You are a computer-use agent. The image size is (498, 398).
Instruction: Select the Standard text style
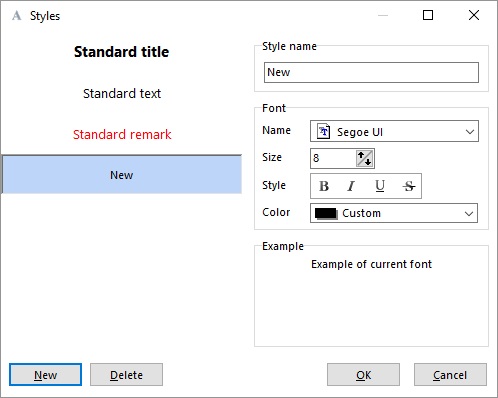(121, 94)
